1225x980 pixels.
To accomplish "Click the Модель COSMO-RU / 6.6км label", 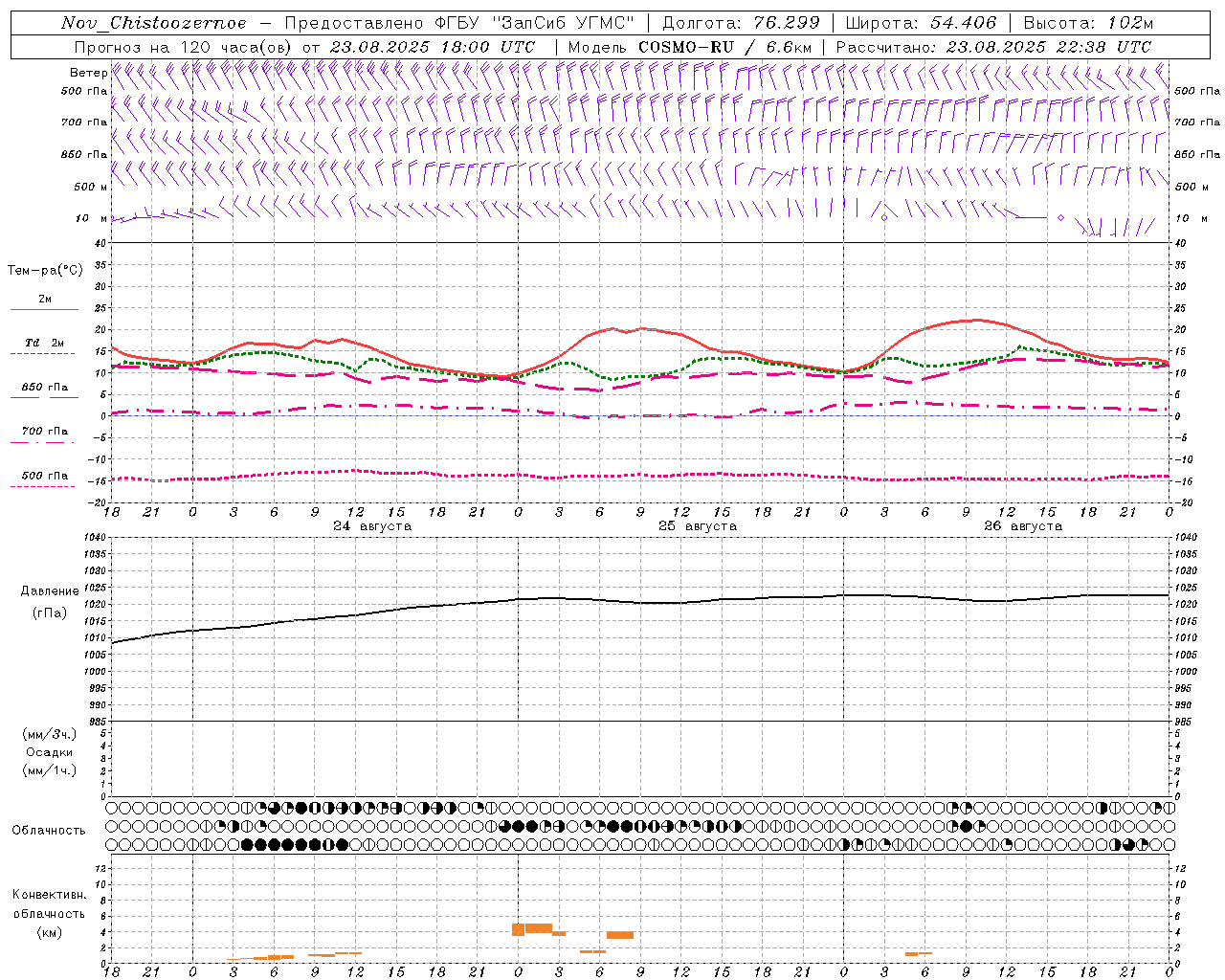I will (x=690, y=47).
